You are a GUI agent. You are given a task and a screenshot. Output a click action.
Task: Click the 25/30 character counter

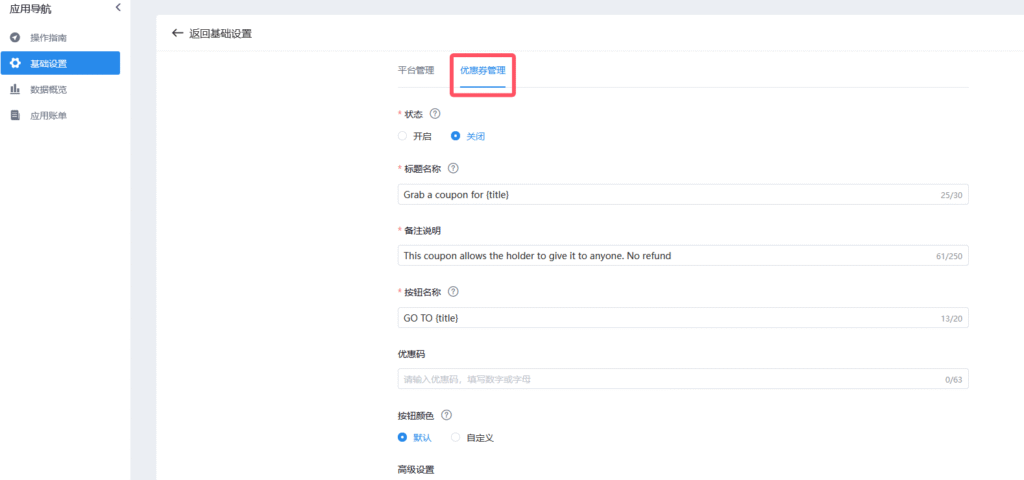[953, 195]
